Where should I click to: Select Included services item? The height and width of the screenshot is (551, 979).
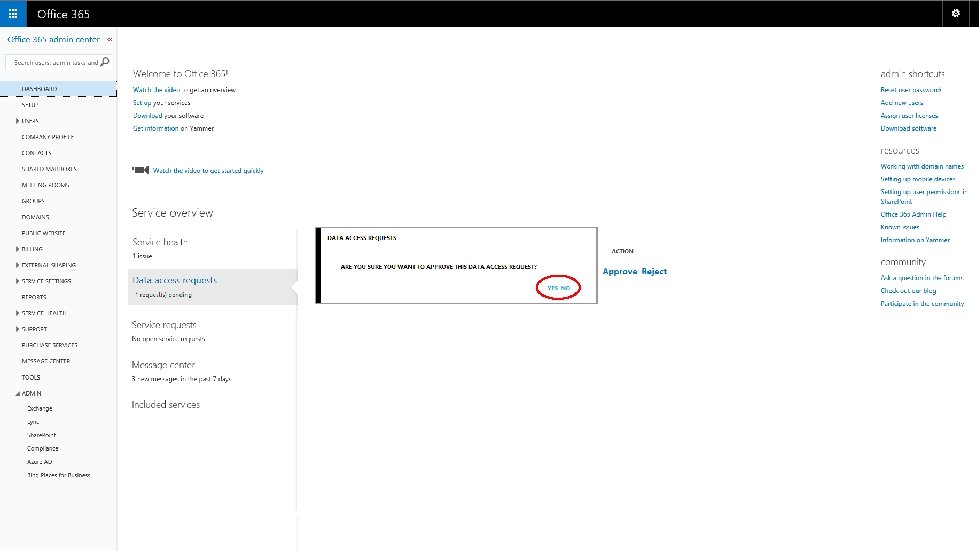pyautogui.click(x=166, y=404)
